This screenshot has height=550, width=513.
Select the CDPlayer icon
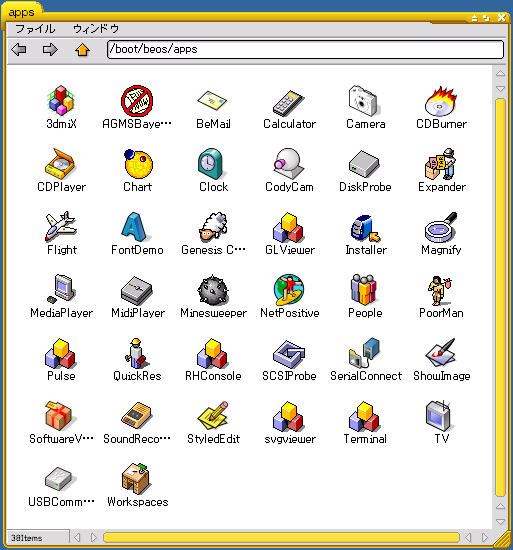coord(60,164)
